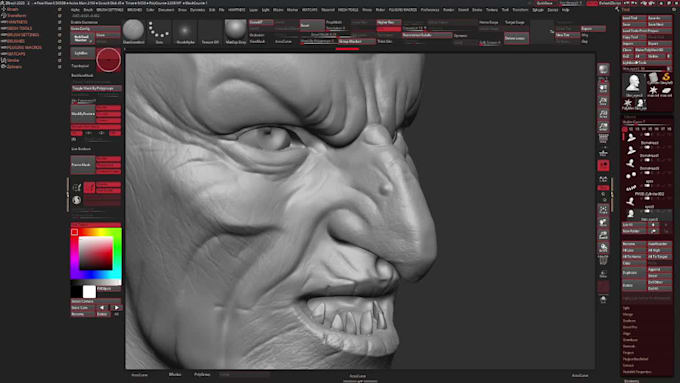
Task: Click the Zoom icon in right shelf
Action: pos(603,101)
